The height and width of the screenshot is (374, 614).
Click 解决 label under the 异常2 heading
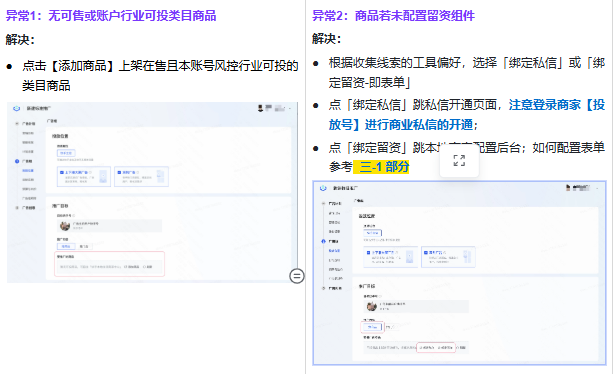[x=327, y=39]
